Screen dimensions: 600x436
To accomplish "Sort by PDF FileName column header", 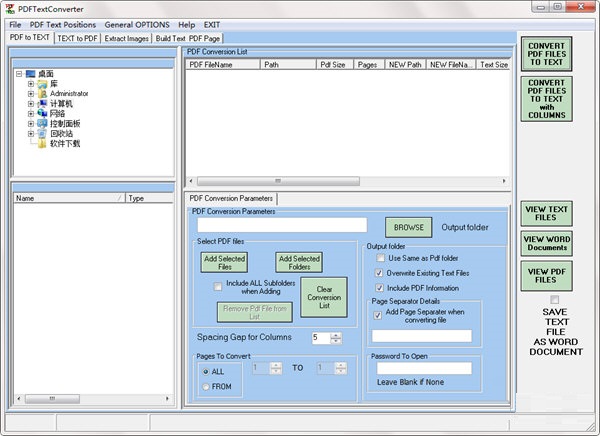I will pos(223,65).
